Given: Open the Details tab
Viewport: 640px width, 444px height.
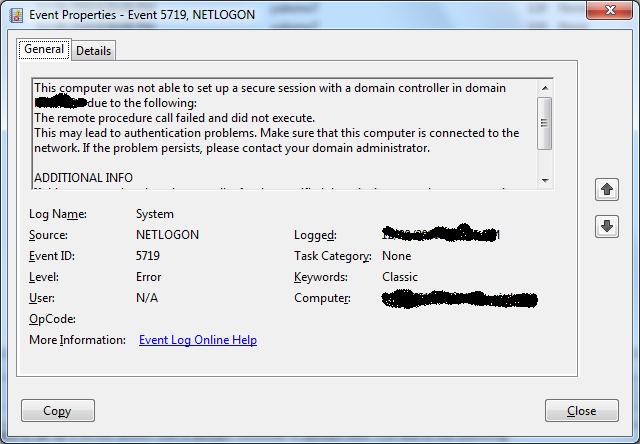Looking at the screenshot, I should [93, 51].
